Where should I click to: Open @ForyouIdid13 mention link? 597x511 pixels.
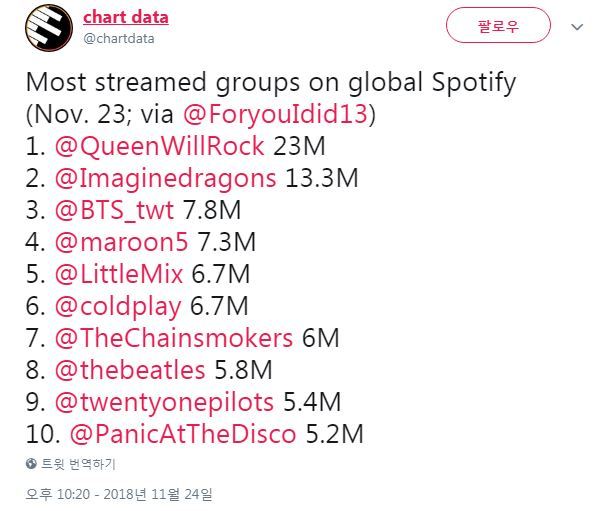276,114
